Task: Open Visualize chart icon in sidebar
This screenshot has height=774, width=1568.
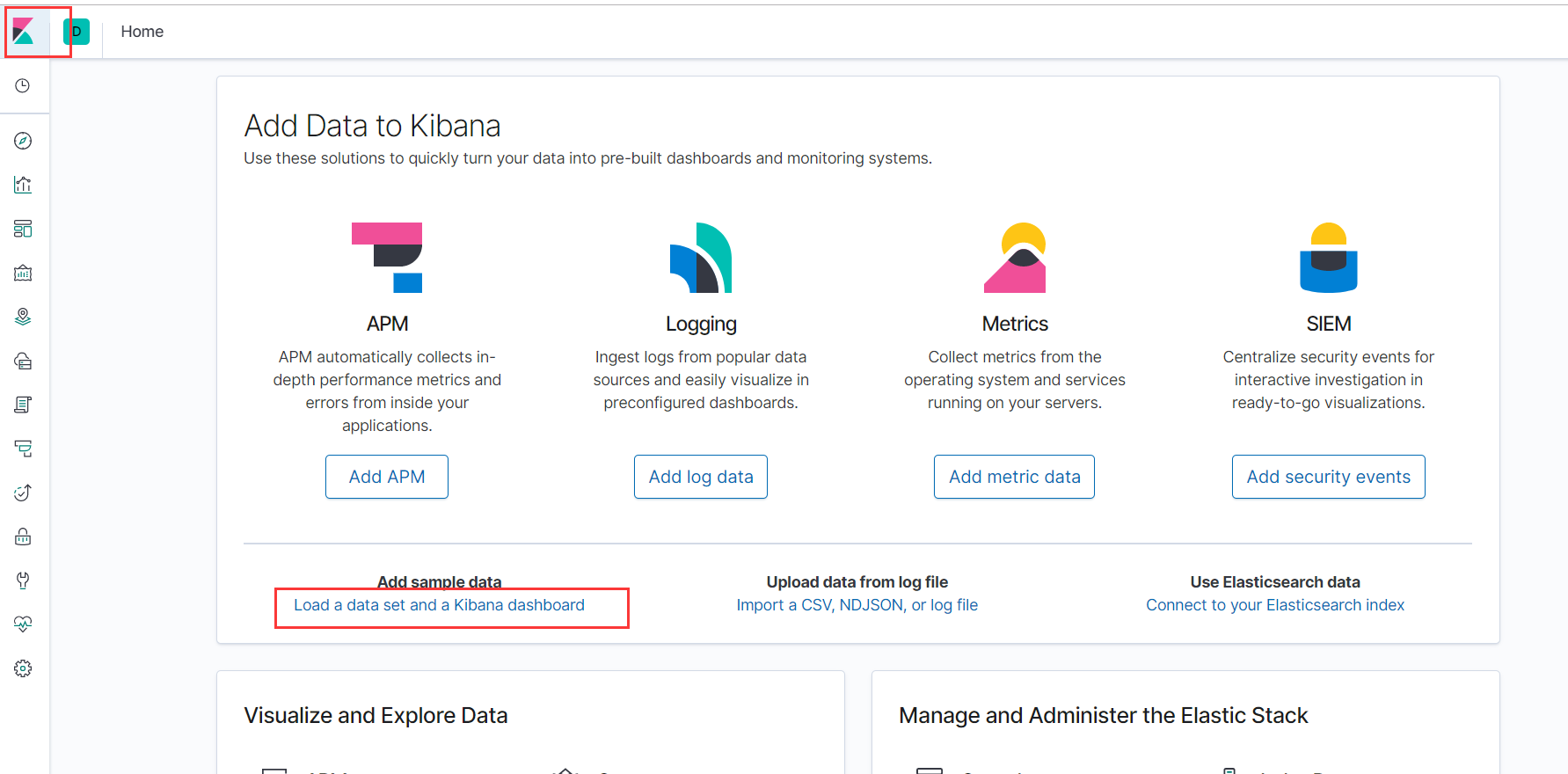Action: (23, 185)
